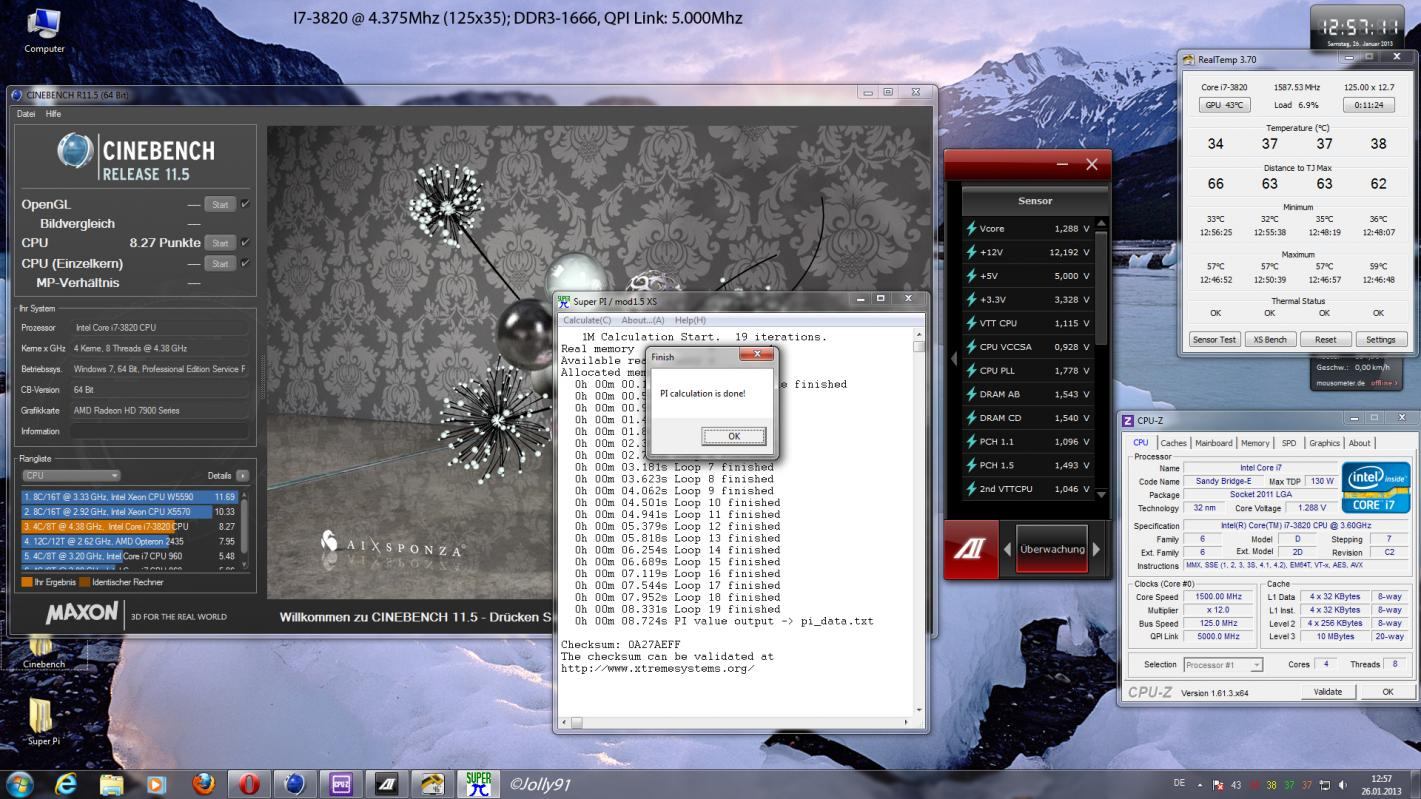This screenshot has width=1421, height=799.
Task: Show hidden system tray icons
Action: click(x=1200, y=784)
